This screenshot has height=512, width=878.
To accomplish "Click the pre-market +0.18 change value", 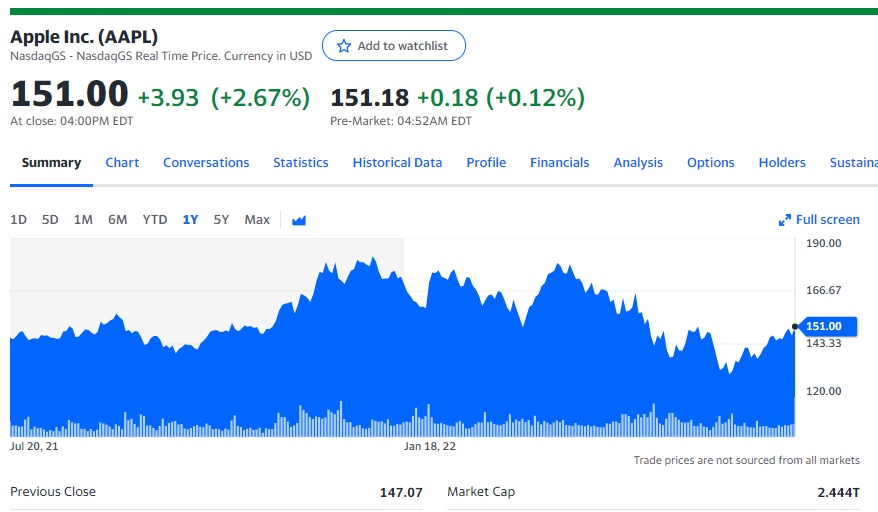I will tap(448, 98).
